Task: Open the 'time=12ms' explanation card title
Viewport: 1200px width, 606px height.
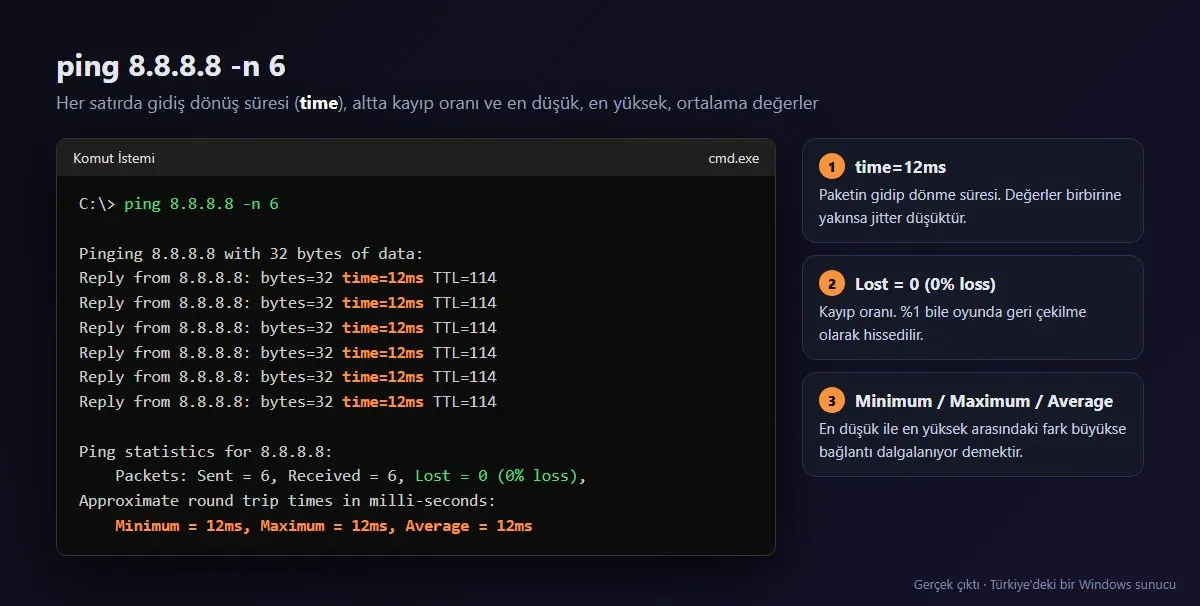Action: click(900, 167)
